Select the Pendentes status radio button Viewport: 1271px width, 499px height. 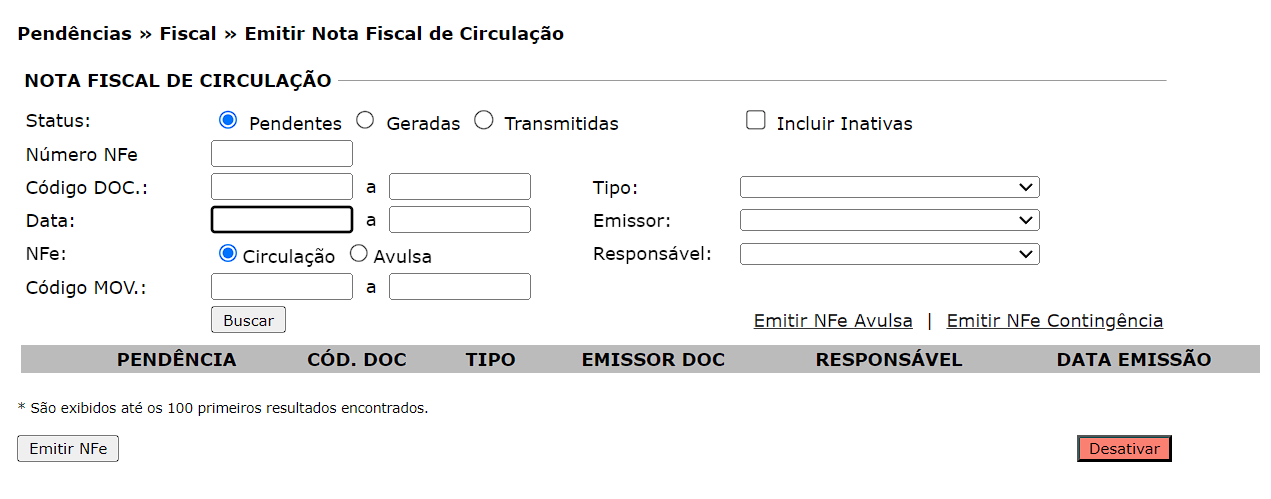(228, 121)
